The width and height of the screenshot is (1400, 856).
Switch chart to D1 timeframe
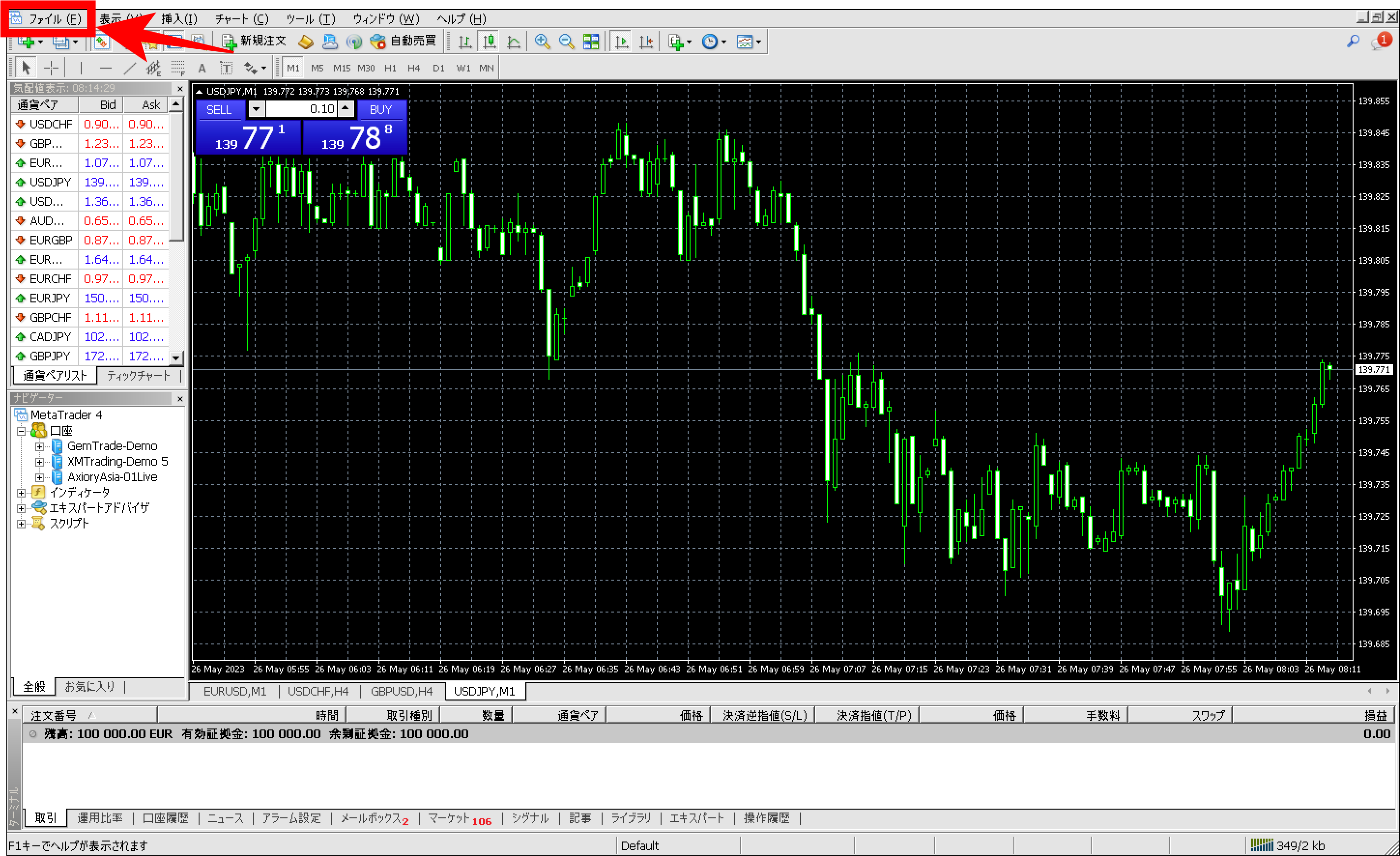pyautogui.click(x=439, y=68)
